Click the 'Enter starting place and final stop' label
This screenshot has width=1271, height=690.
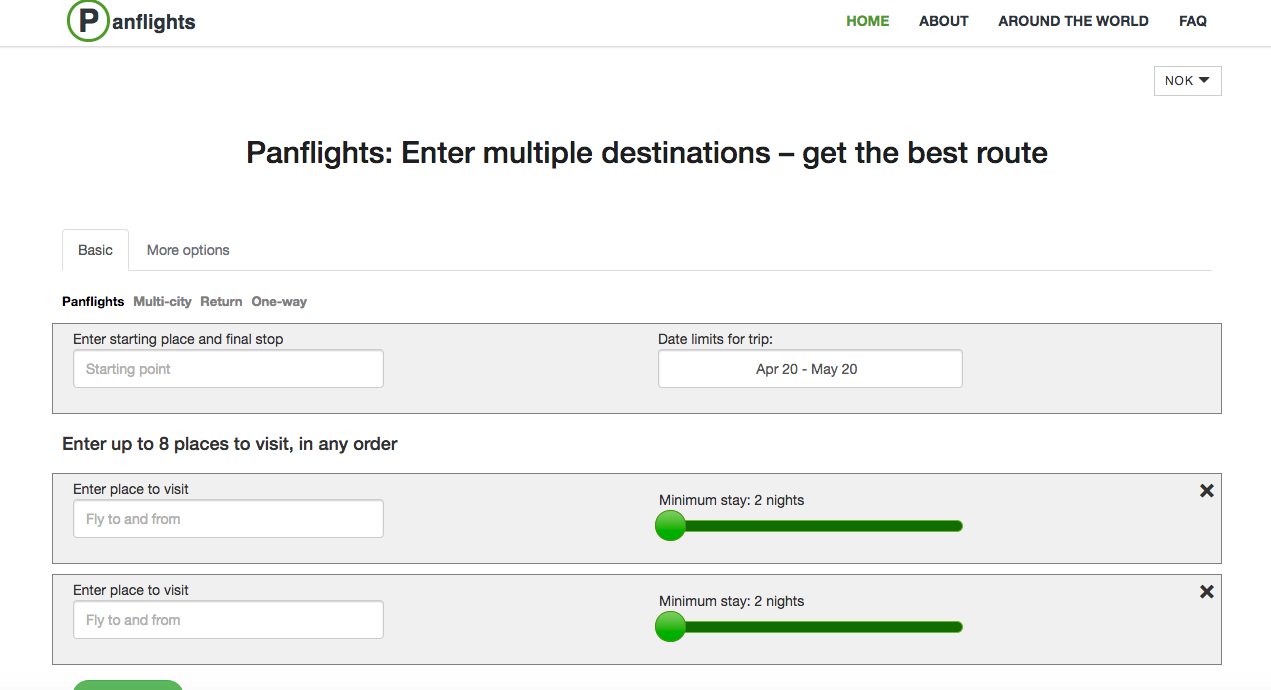coord(178,339)
